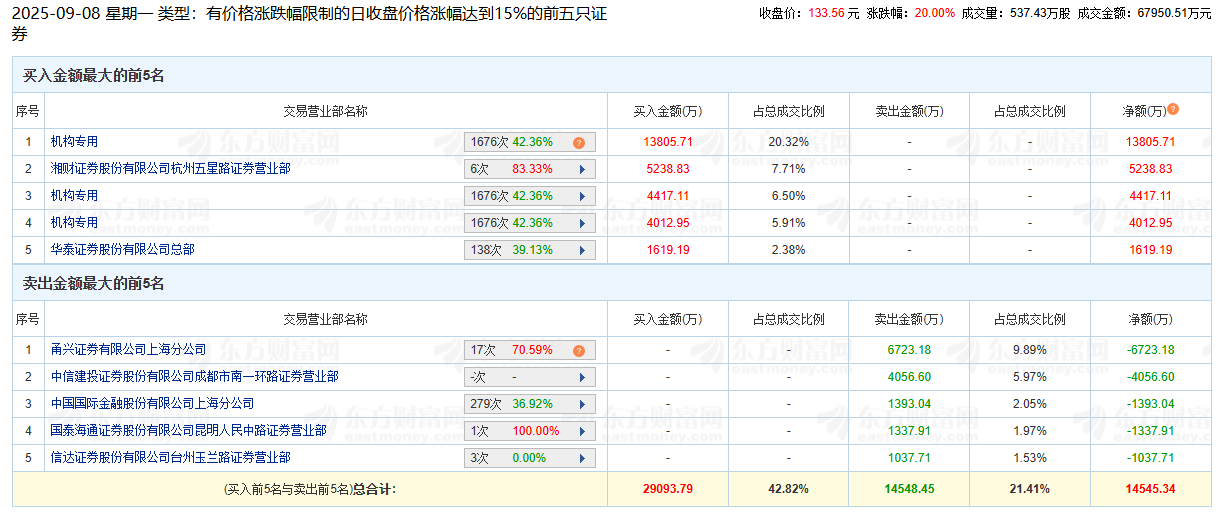This screenshot has height=513, width=1222.
Task: Click the 卖出金额最大的前5名 section header
Action: pos(93,284)
